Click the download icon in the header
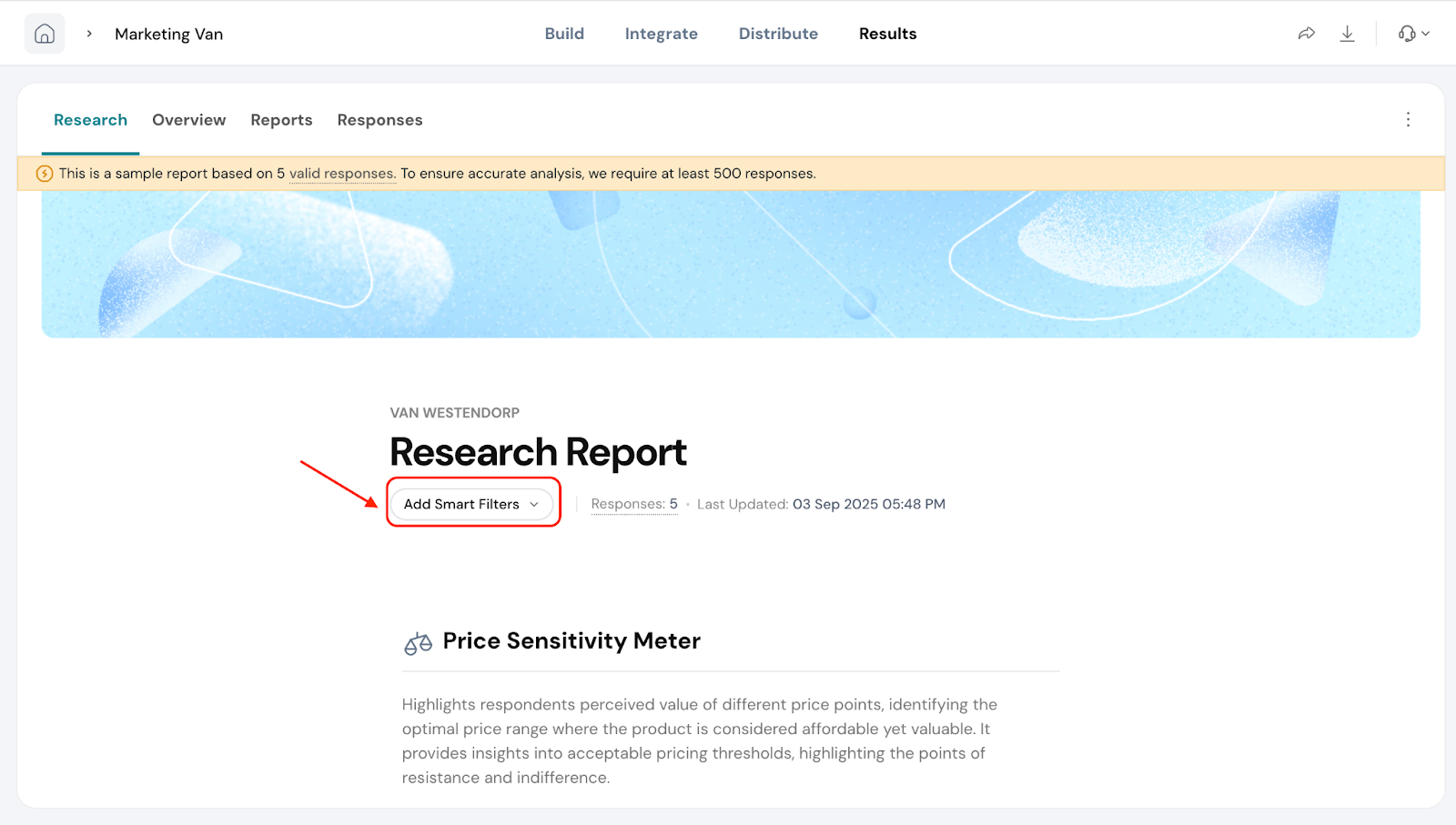 point(1347,34)
